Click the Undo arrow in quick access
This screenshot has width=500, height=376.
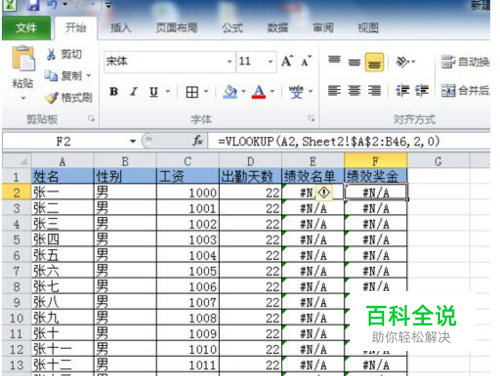point(52,5)
